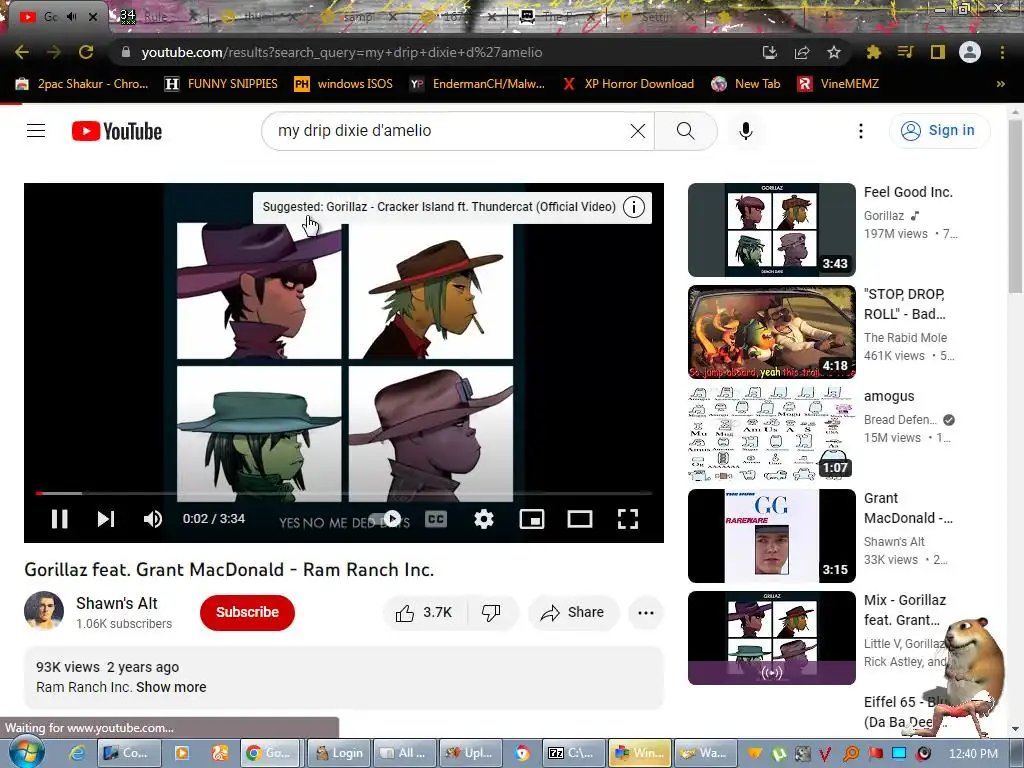This screenshot has width=1024, height=768.
Task: Bookmark this page with star
Action: tap(834, 52)
